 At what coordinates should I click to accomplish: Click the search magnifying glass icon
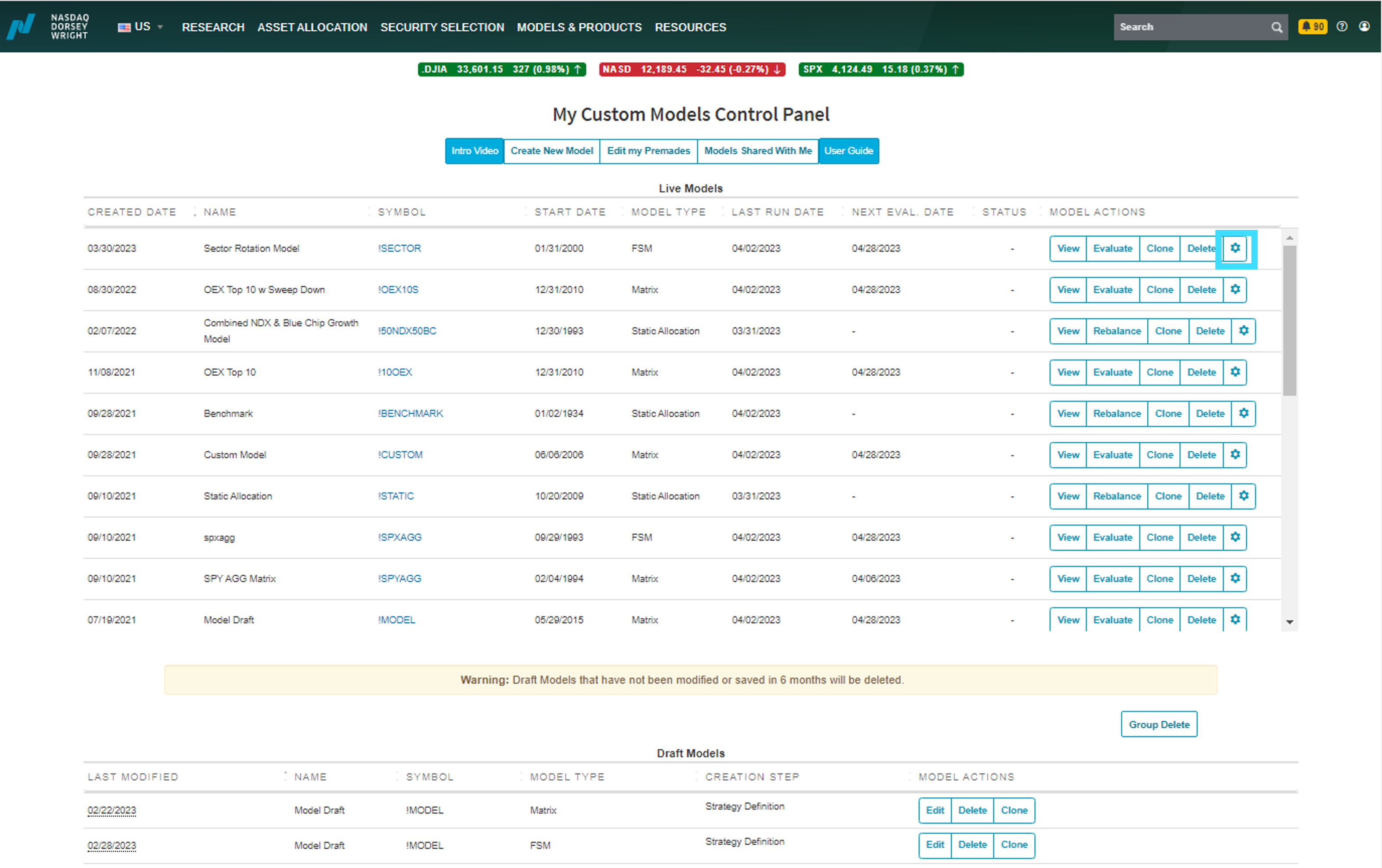(x=1277, y=27)
